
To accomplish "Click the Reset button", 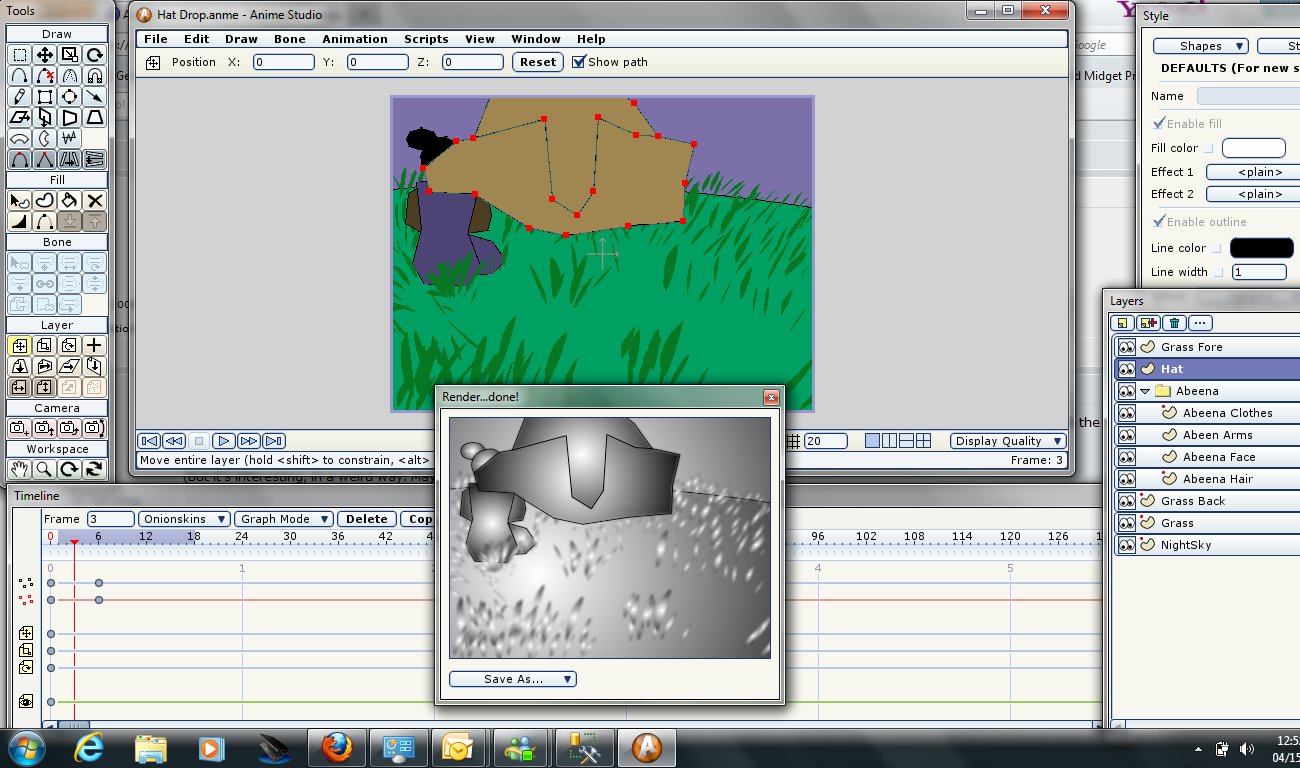I will [538, 62].
